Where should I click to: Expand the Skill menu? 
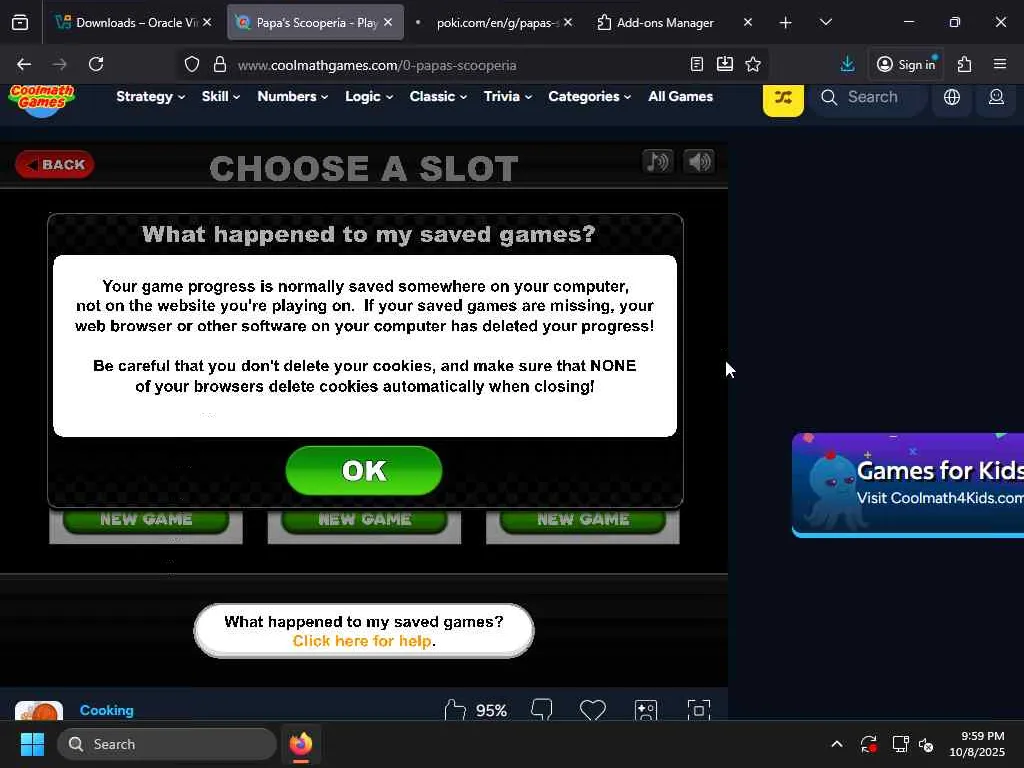221,97
